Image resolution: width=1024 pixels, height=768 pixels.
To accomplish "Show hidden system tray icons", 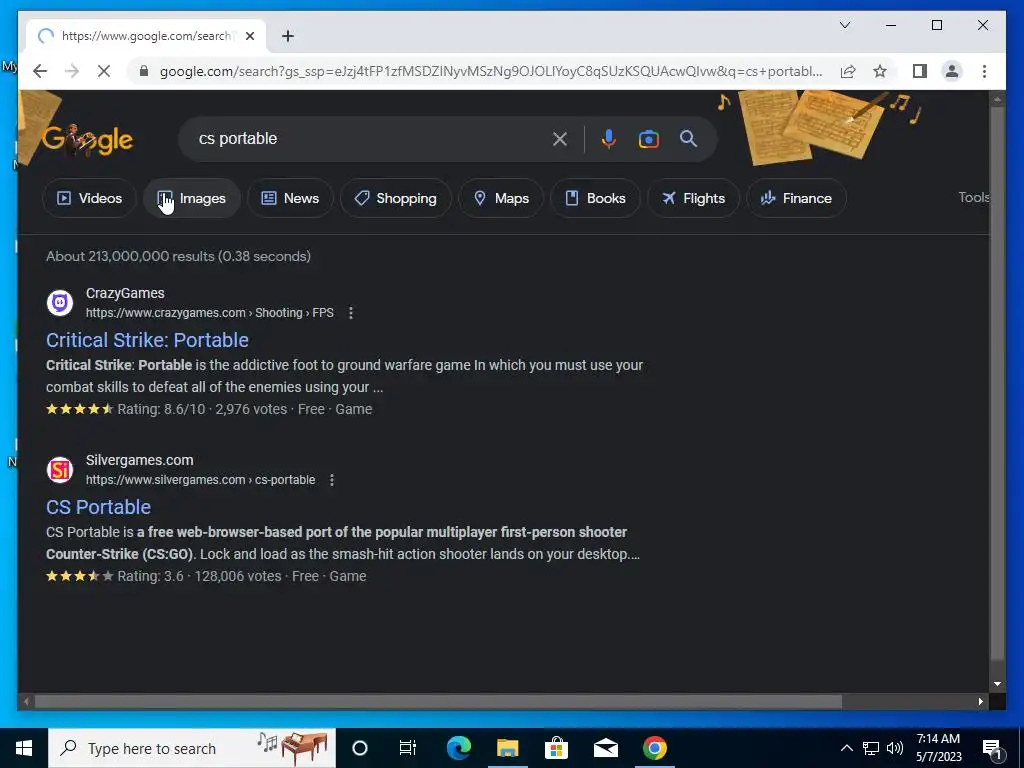I will click(846, 748).
